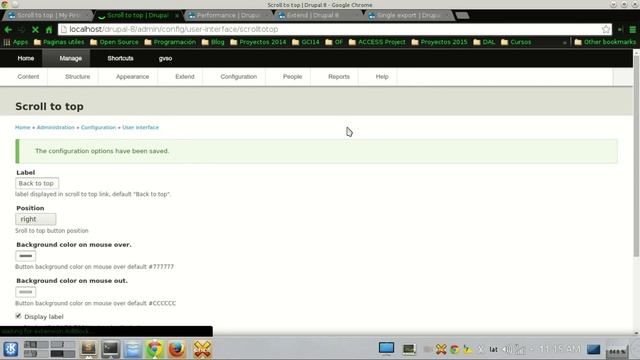
Task: Click the Label text field
Action: point(37,183)
